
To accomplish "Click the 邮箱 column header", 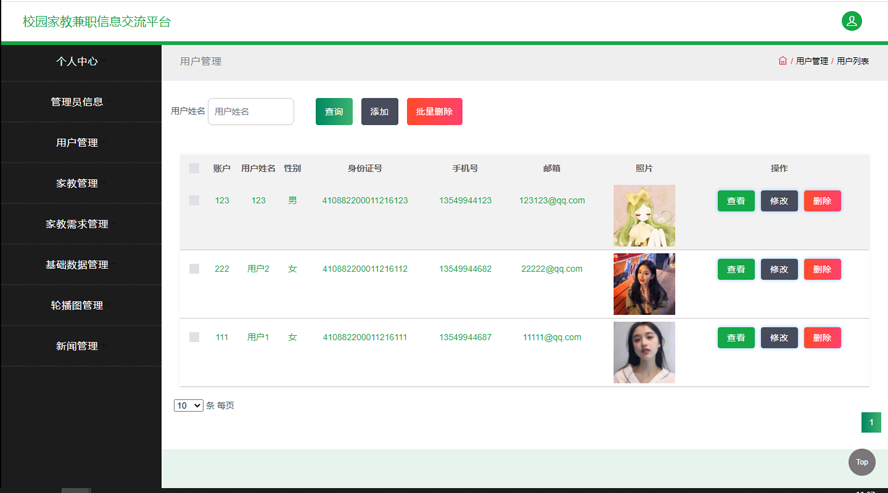I will coord(552,168).
